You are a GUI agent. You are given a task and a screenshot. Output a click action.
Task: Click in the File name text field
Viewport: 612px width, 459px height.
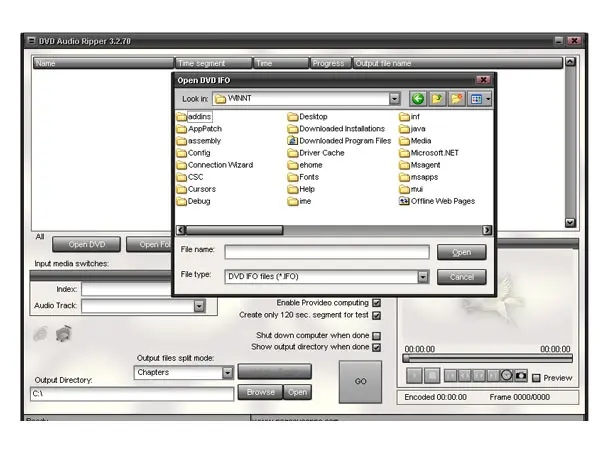[x=326, y=252]
